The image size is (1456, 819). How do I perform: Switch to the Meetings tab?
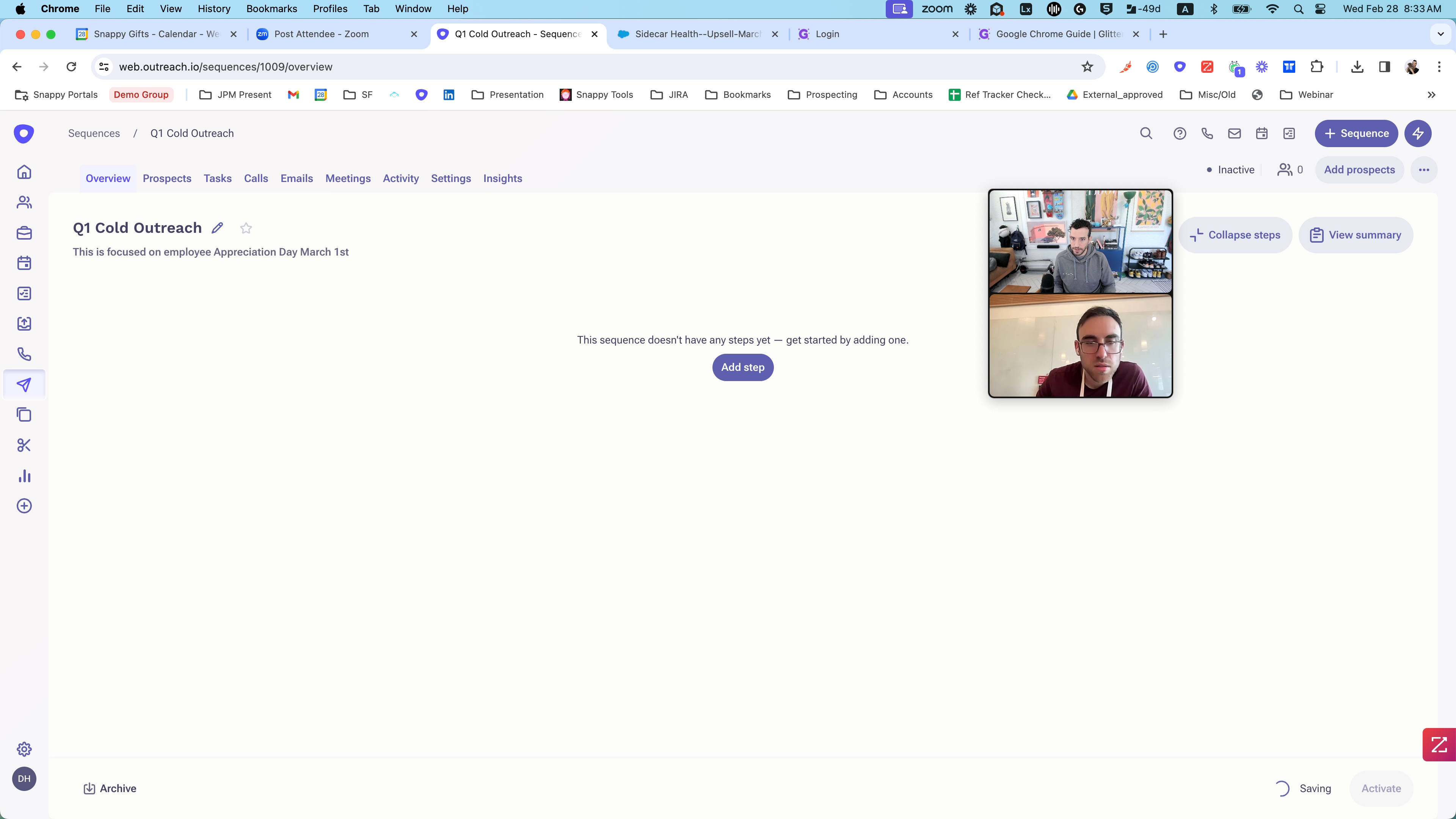click(x=348, y=179)
